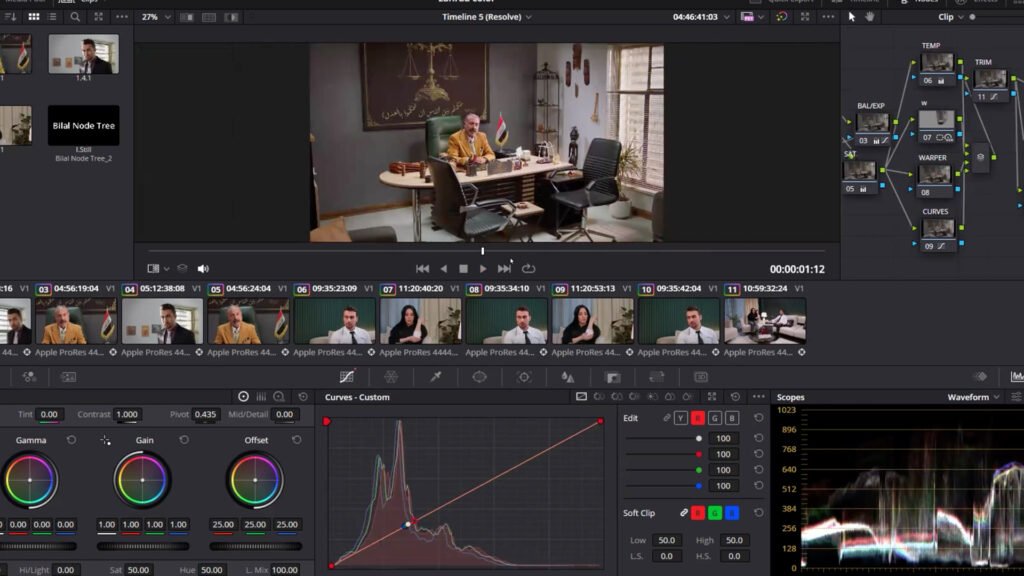Open the Blur palette icon

pos(568,377)
